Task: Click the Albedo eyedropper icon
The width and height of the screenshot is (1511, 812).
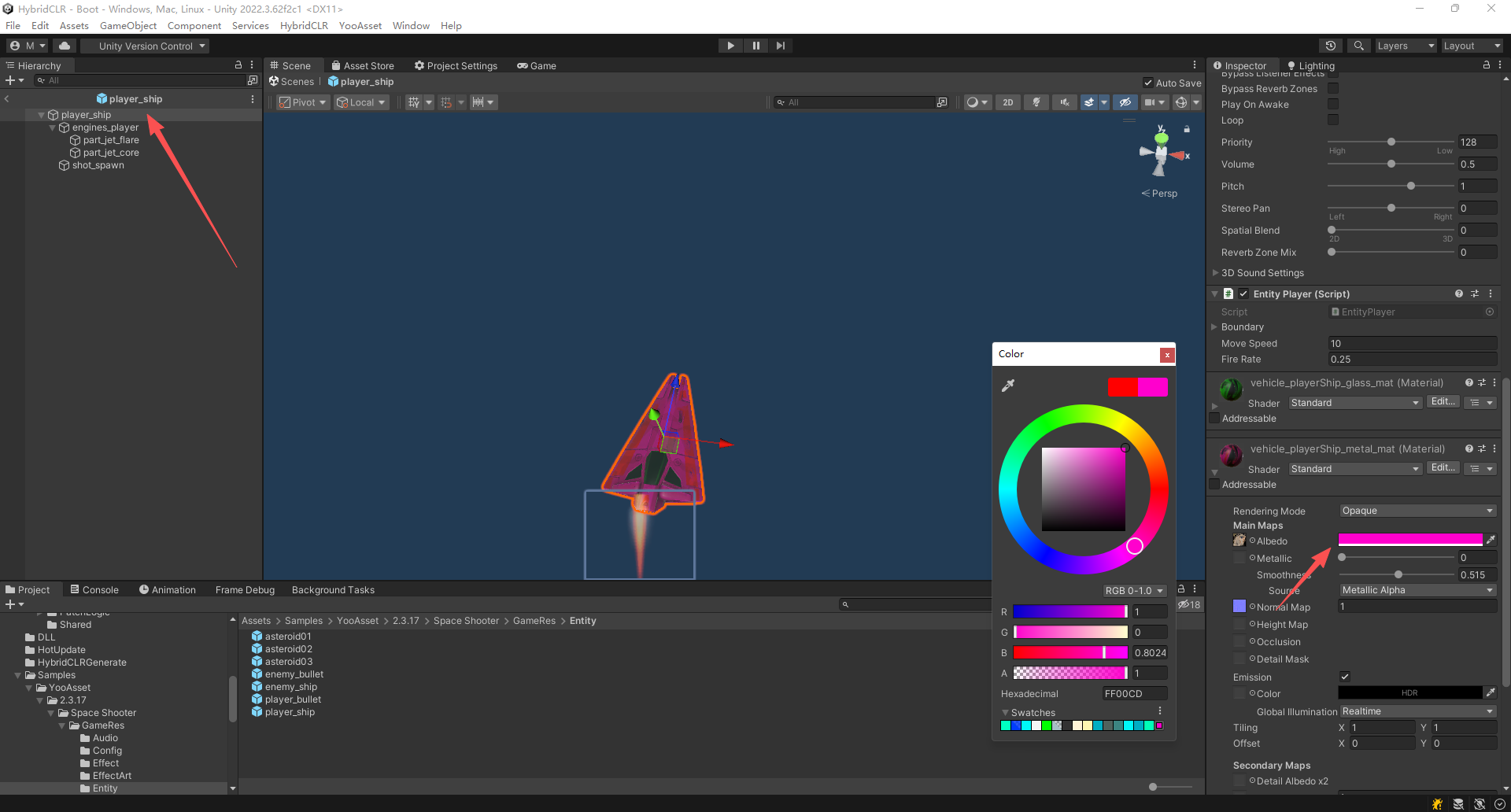Action: [1491, 540]
